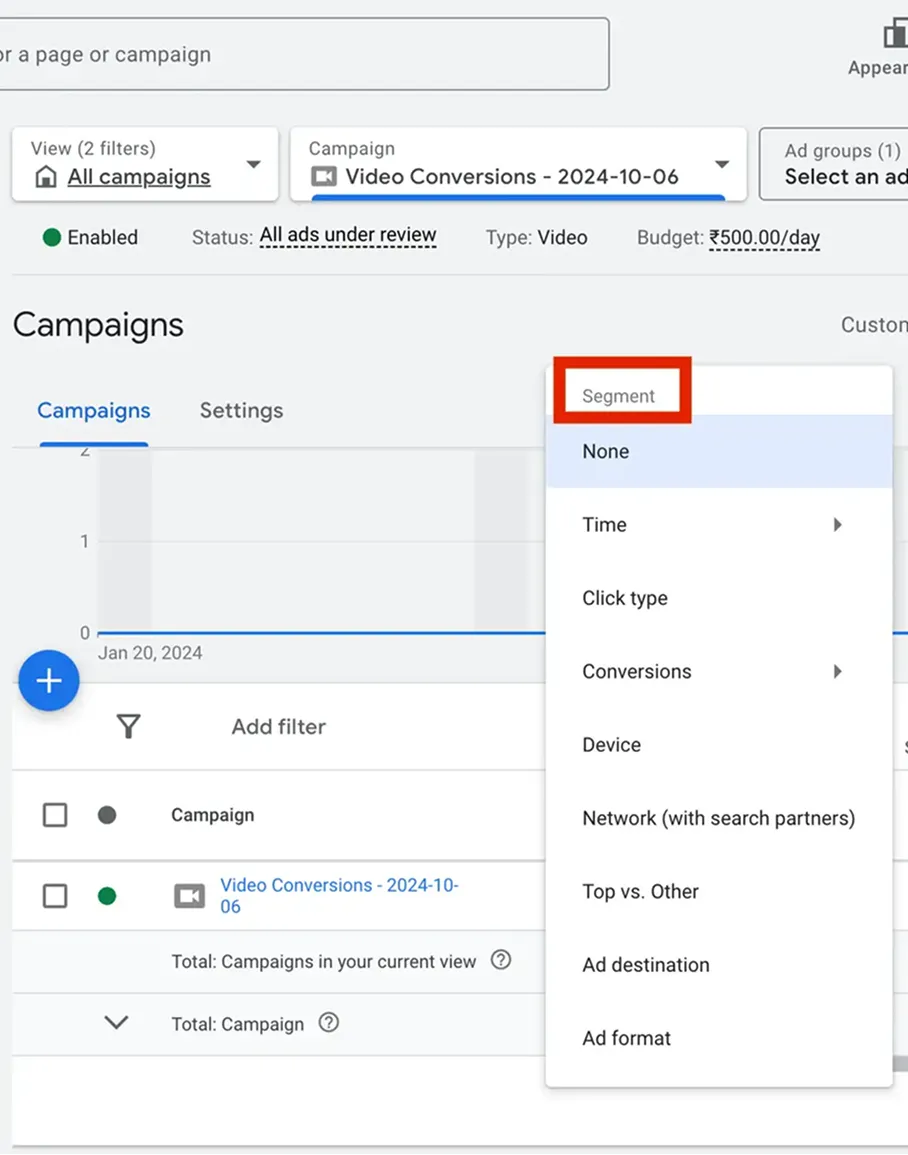Click the green Enabled status indicator
The height and width of the screenshot is (1155, 908).
click(52, 237)
